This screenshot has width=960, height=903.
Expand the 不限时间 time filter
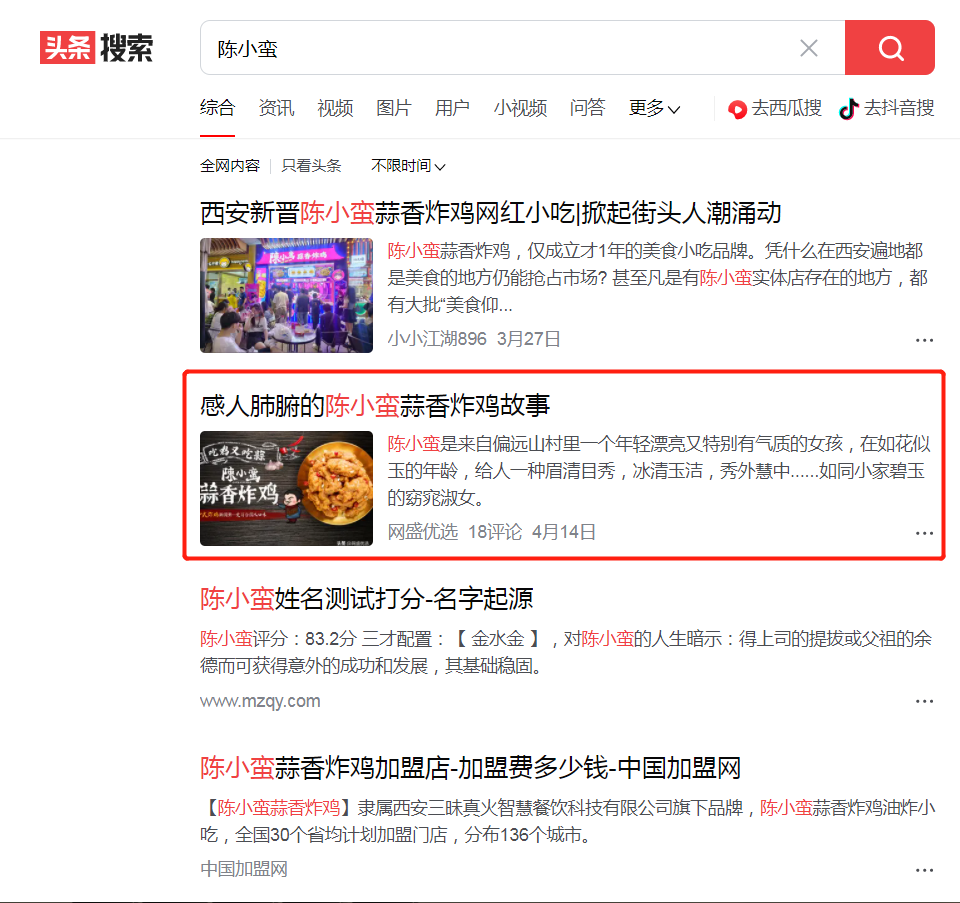point(408,166)
